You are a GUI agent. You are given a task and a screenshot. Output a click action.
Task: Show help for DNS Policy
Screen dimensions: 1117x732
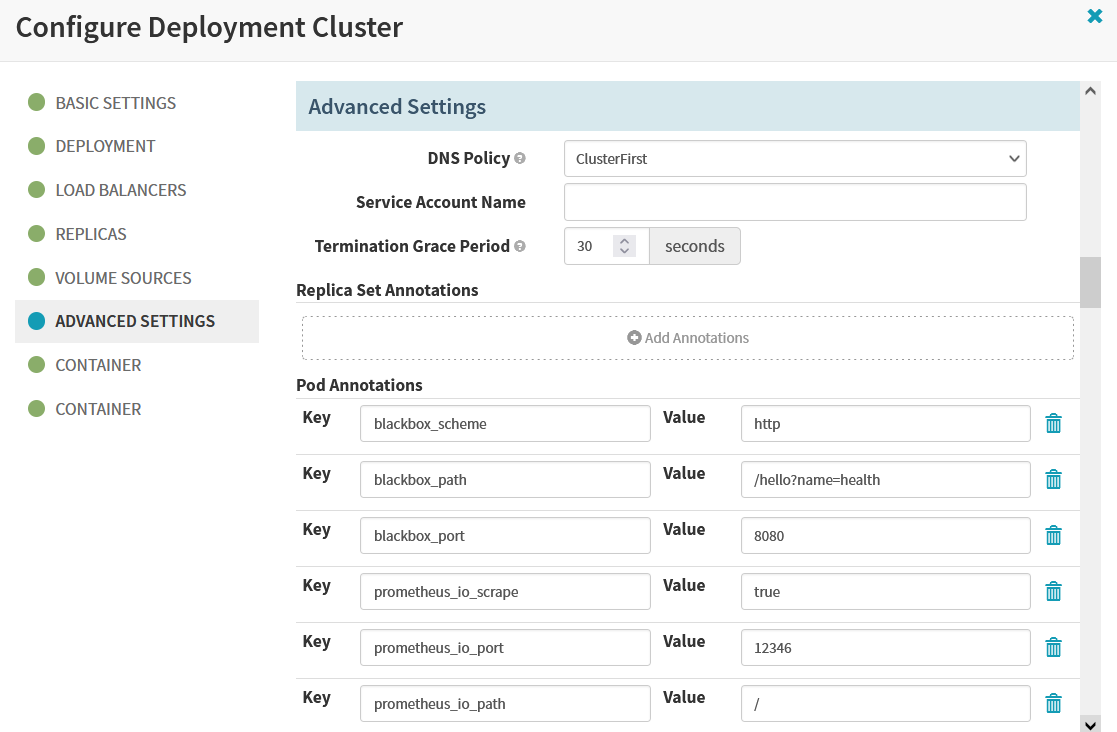pos(520,158)
